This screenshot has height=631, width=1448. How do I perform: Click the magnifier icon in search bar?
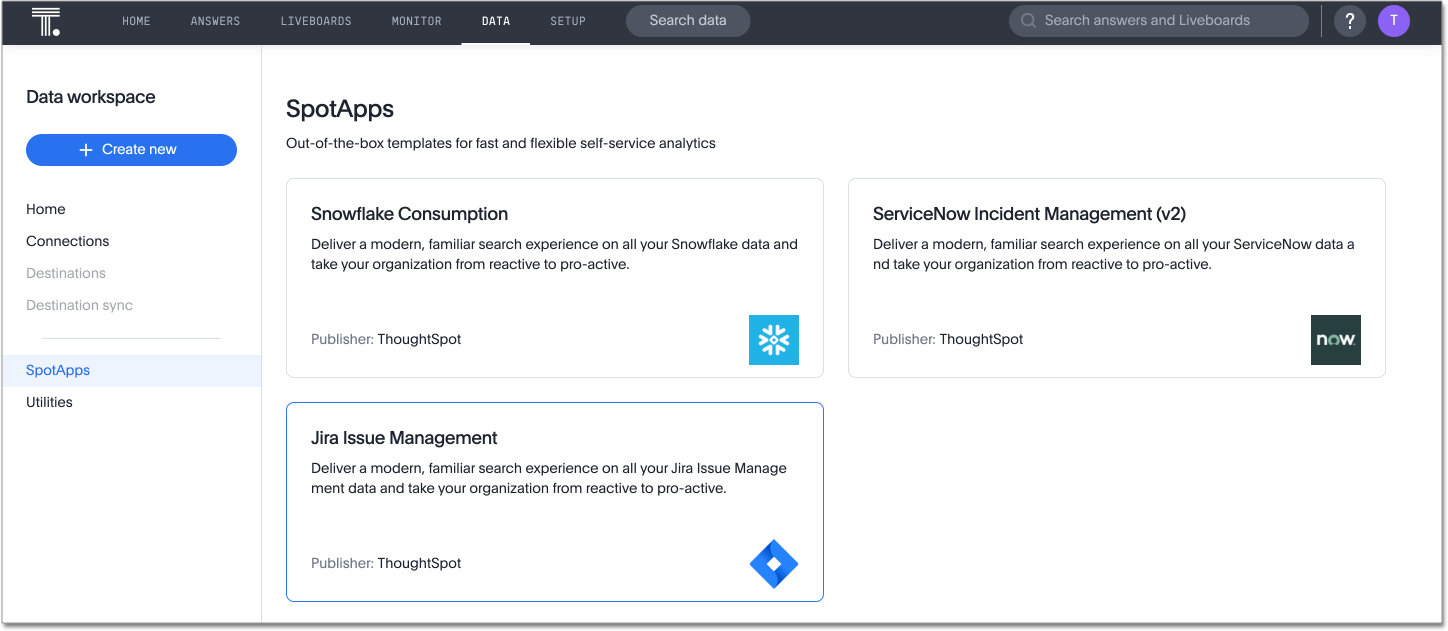pyautogui.click(x=1028, y=21)
